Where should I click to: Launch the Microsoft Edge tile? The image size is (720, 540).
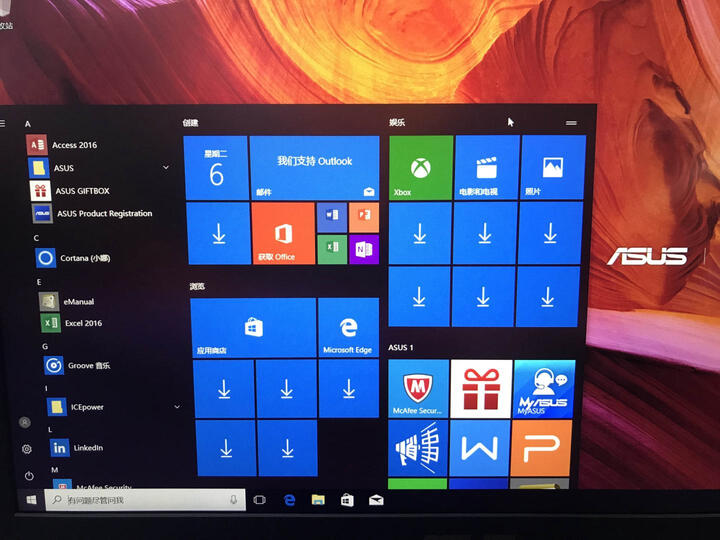point(349,327)
